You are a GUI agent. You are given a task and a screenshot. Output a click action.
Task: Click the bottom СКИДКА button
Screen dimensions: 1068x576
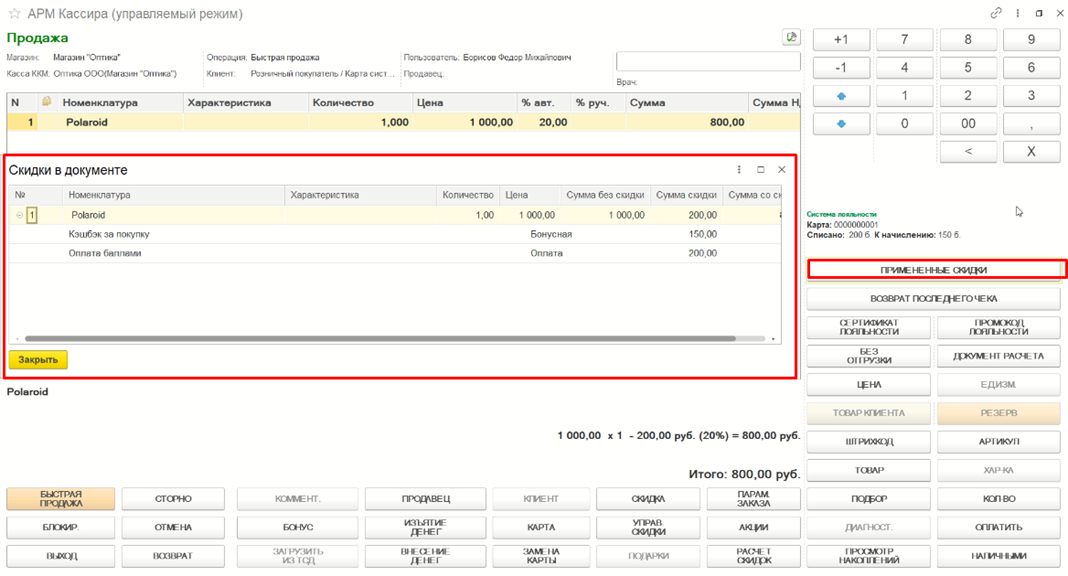[648, 498]
